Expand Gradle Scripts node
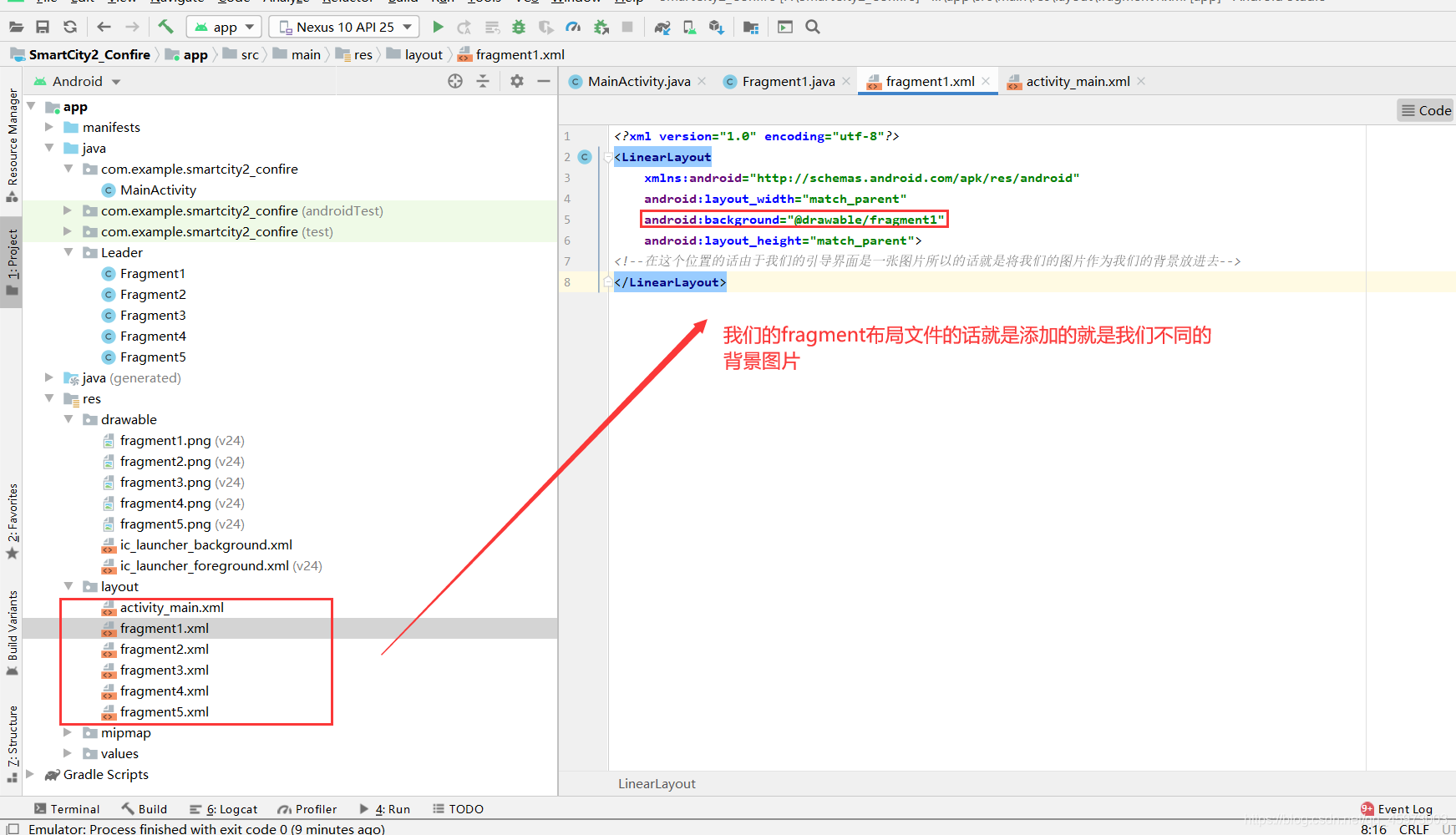The image size is (1456, 835). (30, 774)
